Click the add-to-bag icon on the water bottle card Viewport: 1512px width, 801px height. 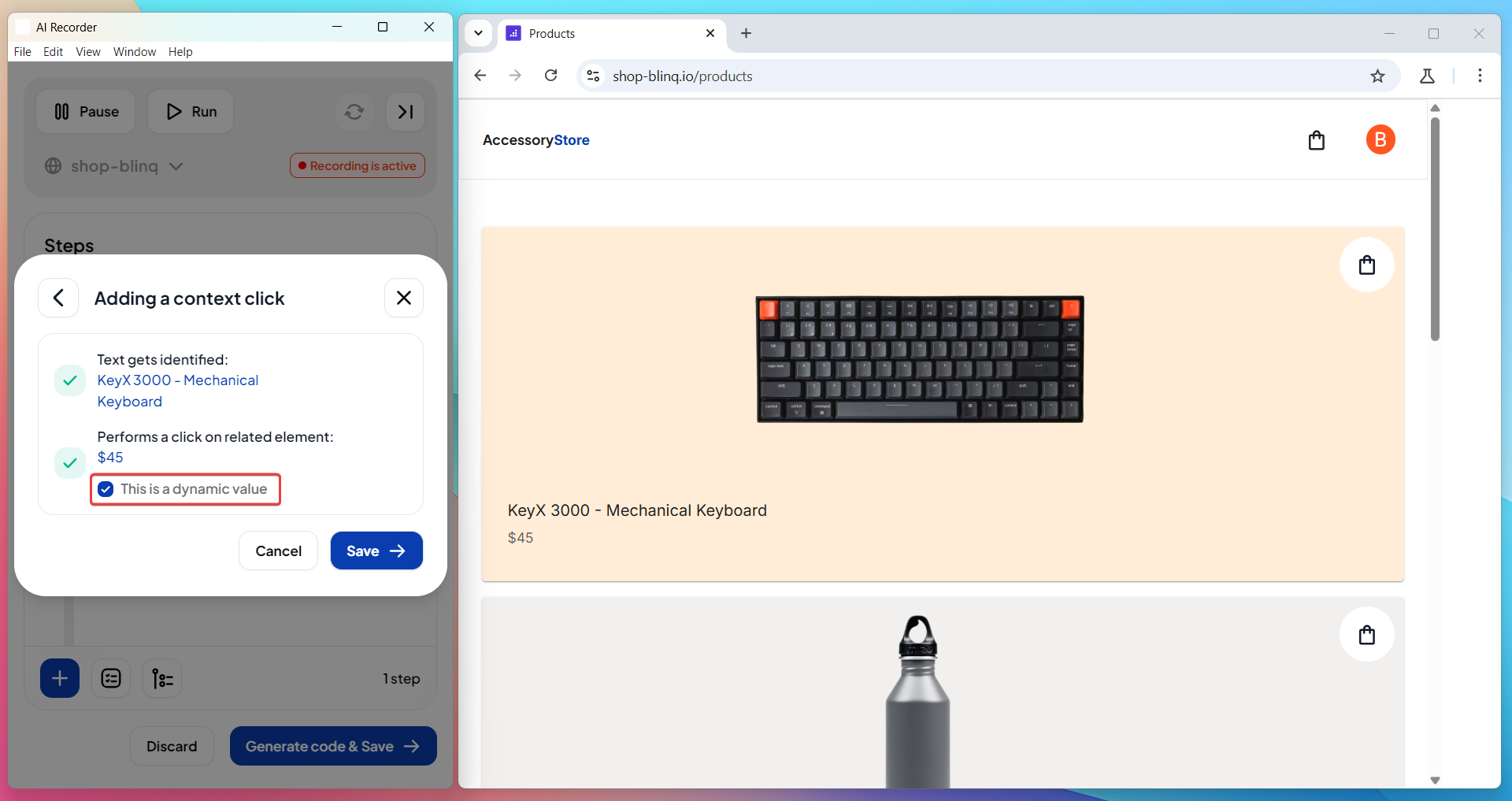[x=1367, y=634]
